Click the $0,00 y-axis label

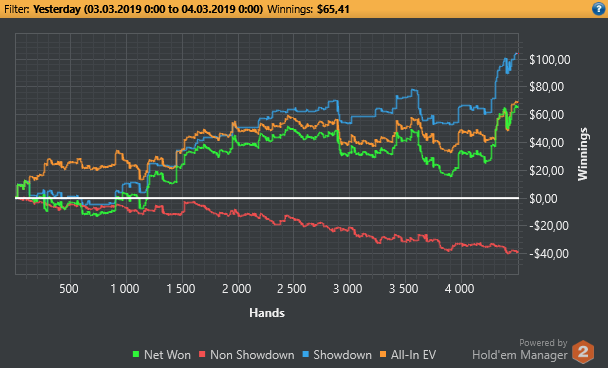click(x=544, y=199)
